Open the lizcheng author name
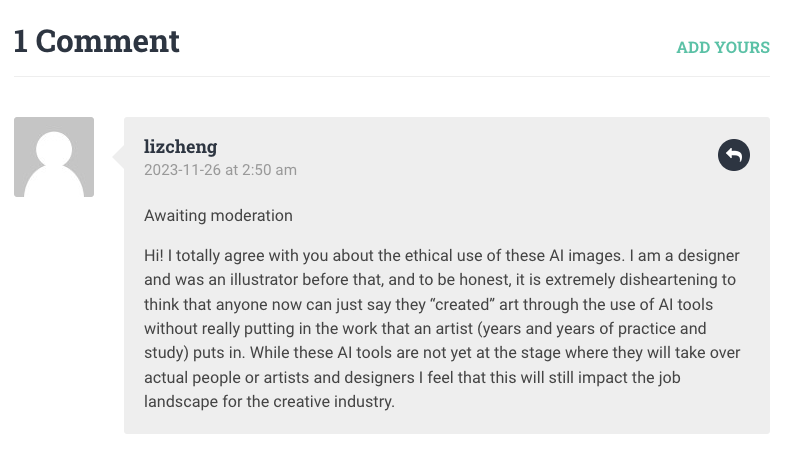Viewport: 807px width, 461px height. click(181, 147)
